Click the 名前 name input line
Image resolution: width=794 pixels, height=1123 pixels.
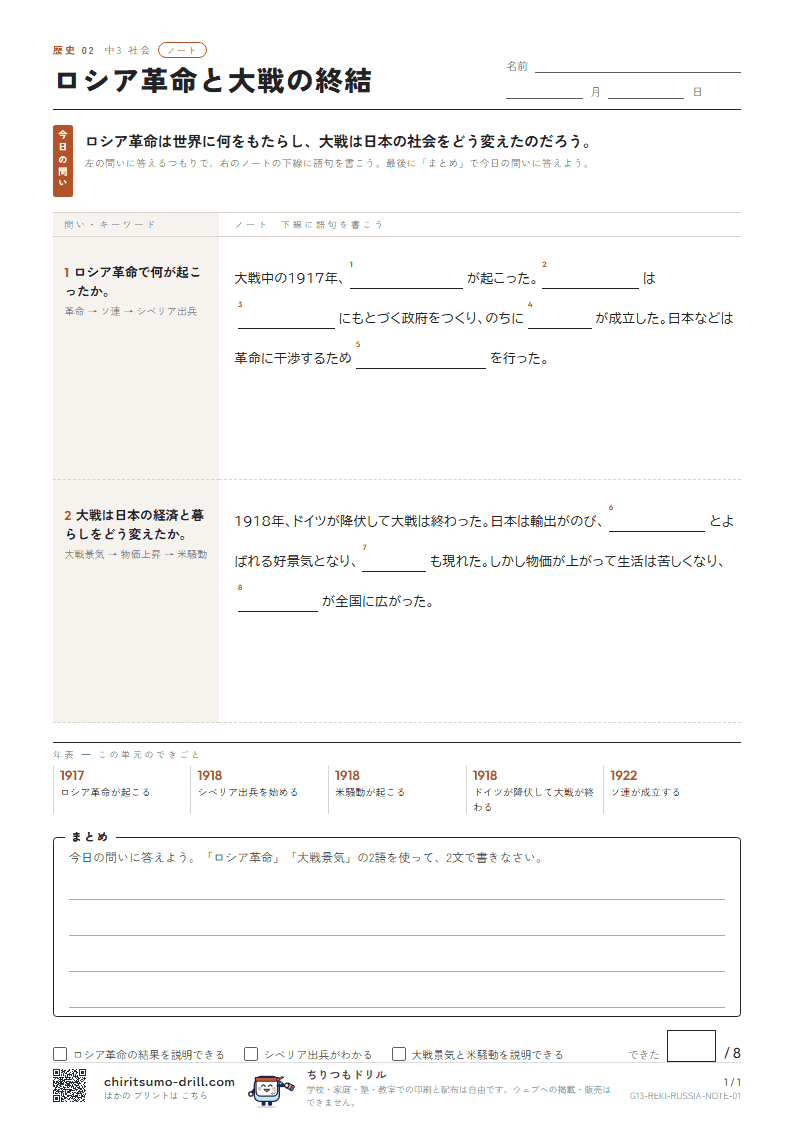pyautogui.click(x=637, y=66)
